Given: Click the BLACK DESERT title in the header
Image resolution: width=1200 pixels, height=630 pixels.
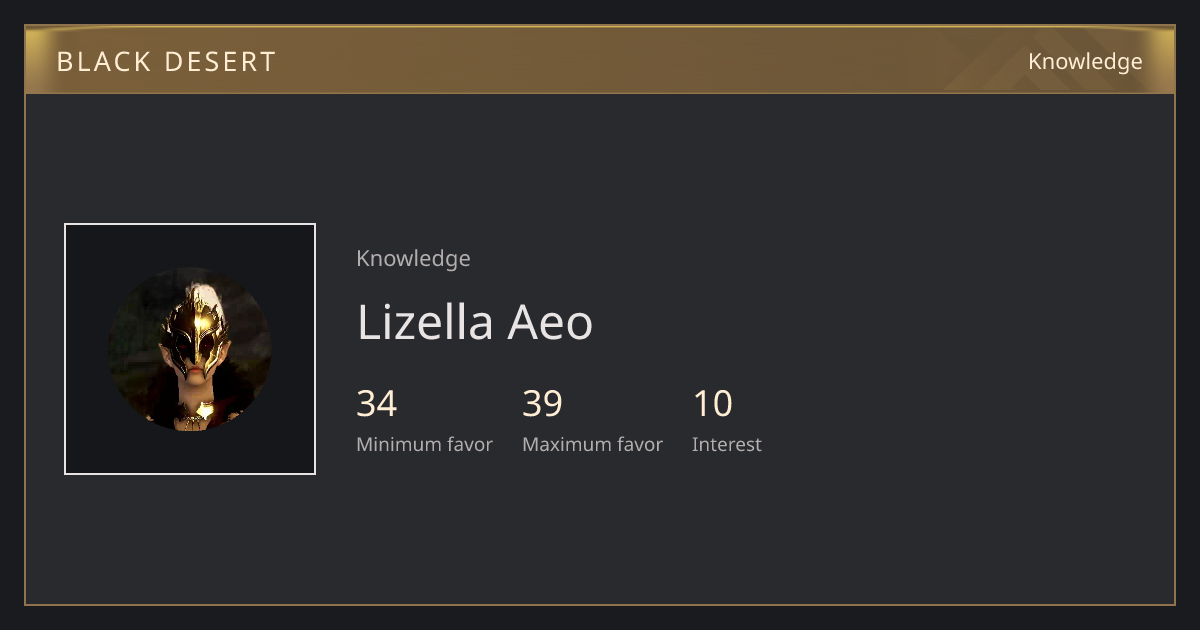Looking at the screenshot, I should click(166, 62).
